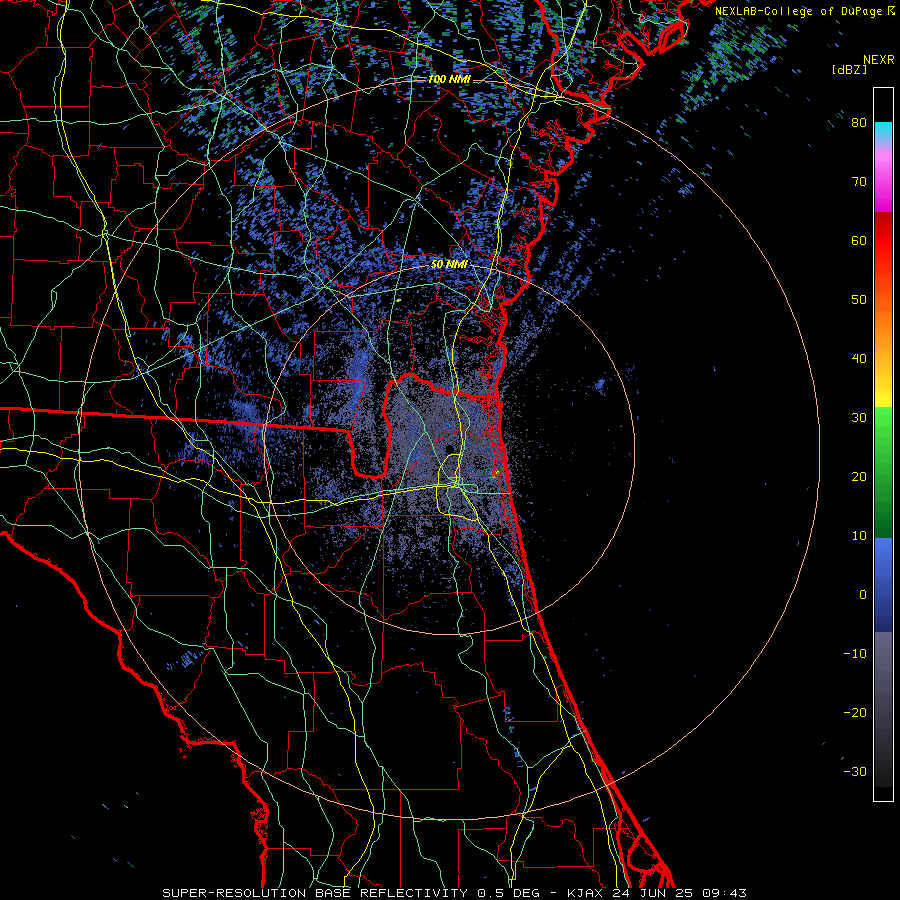Click the 50 NMI range ring label
Screen dimensions: 900x900
pos(449,265)
